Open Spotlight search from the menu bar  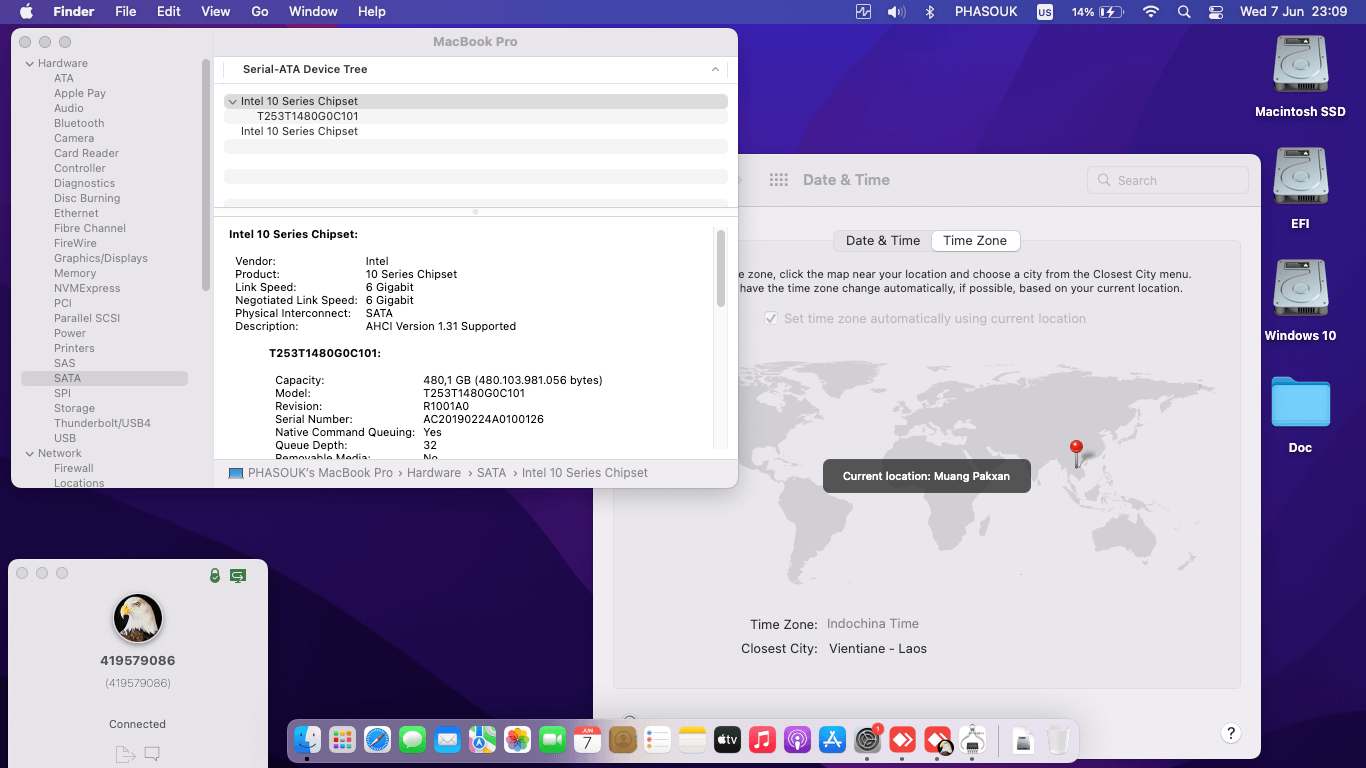point(1184,11)
